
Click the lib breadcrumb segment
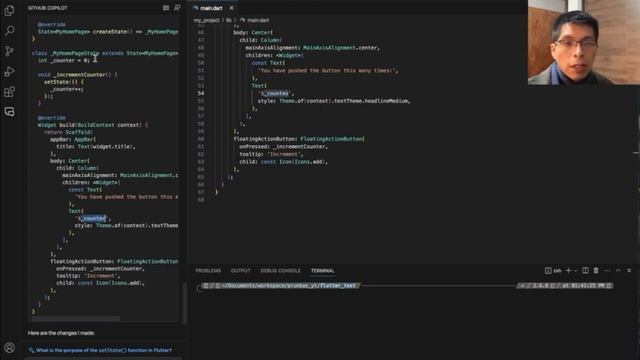click(229, 20)
